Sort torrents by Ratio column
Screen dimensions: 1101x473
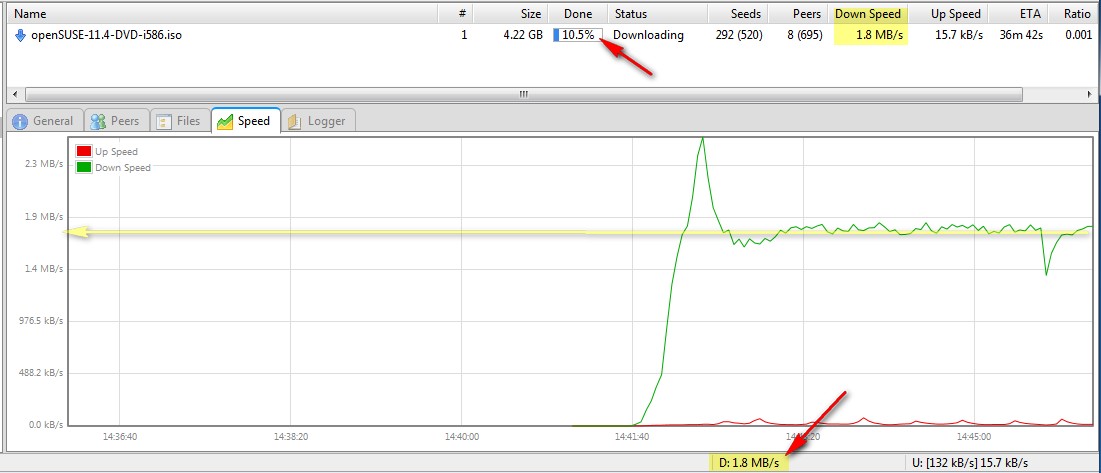tap(1073, 13)
